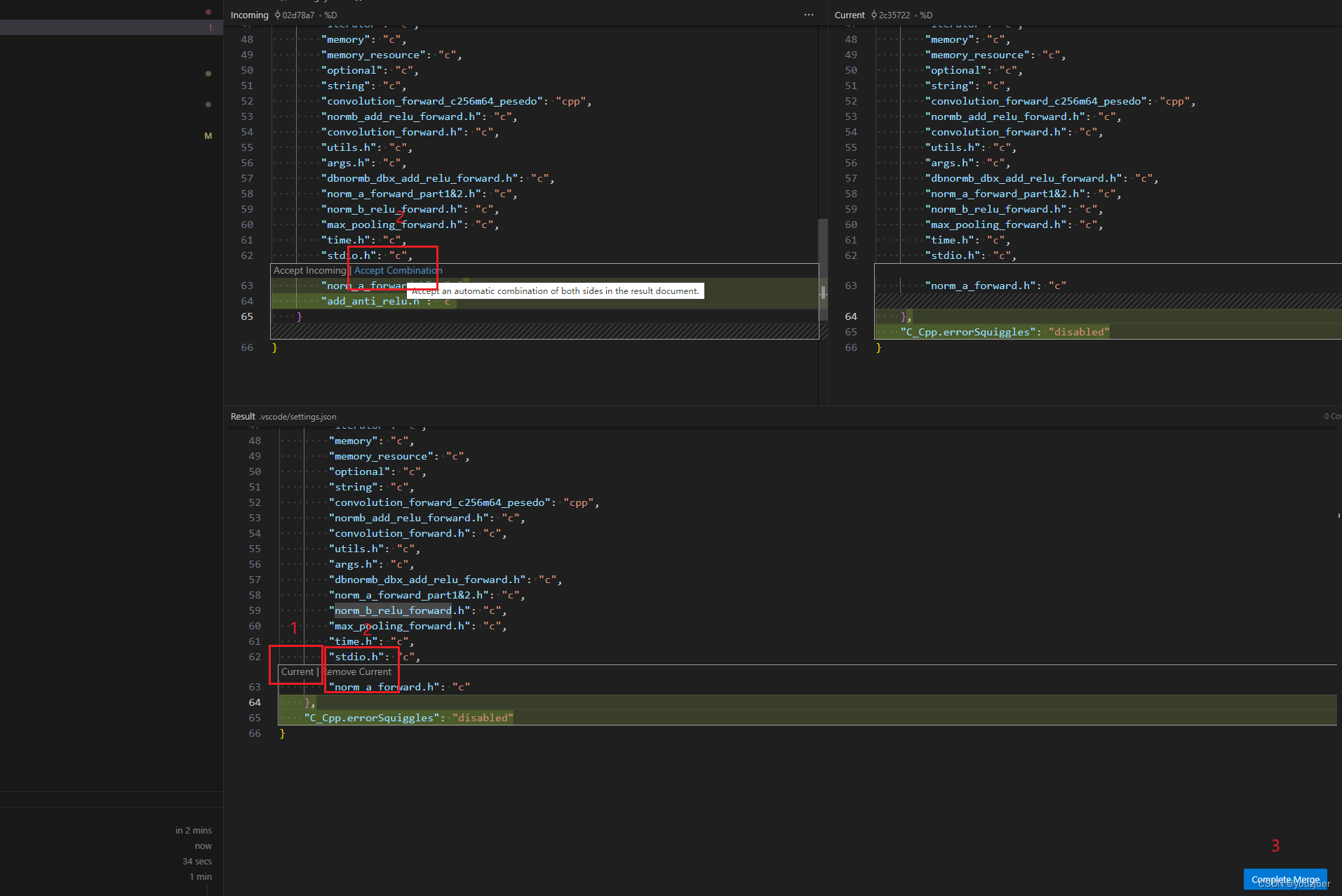Select the now entry in the timeline
This screenshot has height=896, width=1342.
(203, 845)
